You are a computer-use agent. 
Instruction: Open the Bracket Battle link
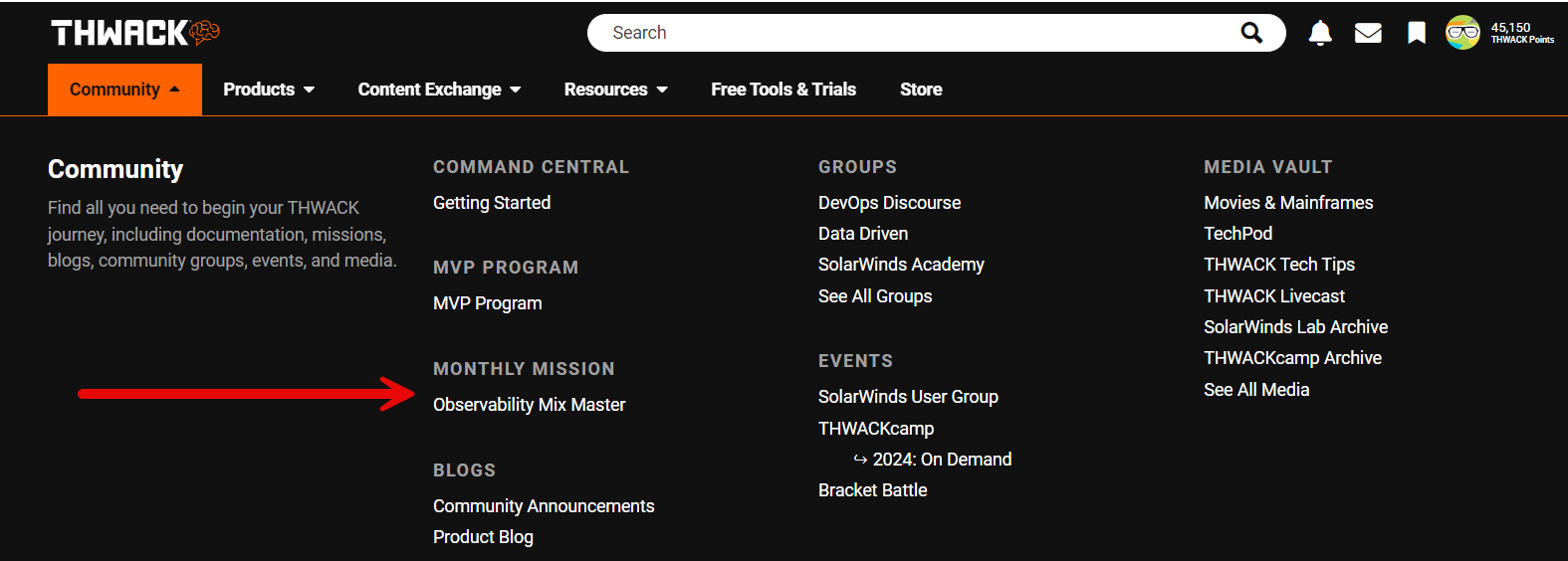(872, 490)
